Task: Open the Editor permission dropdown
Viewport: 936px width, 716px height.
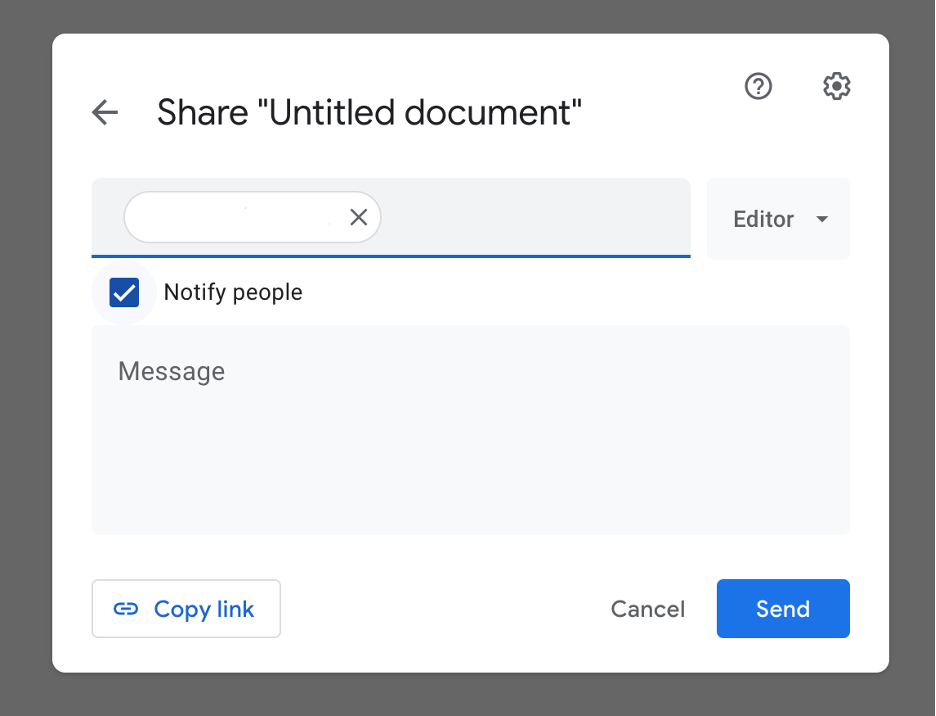Action: (x=778, y=219)
